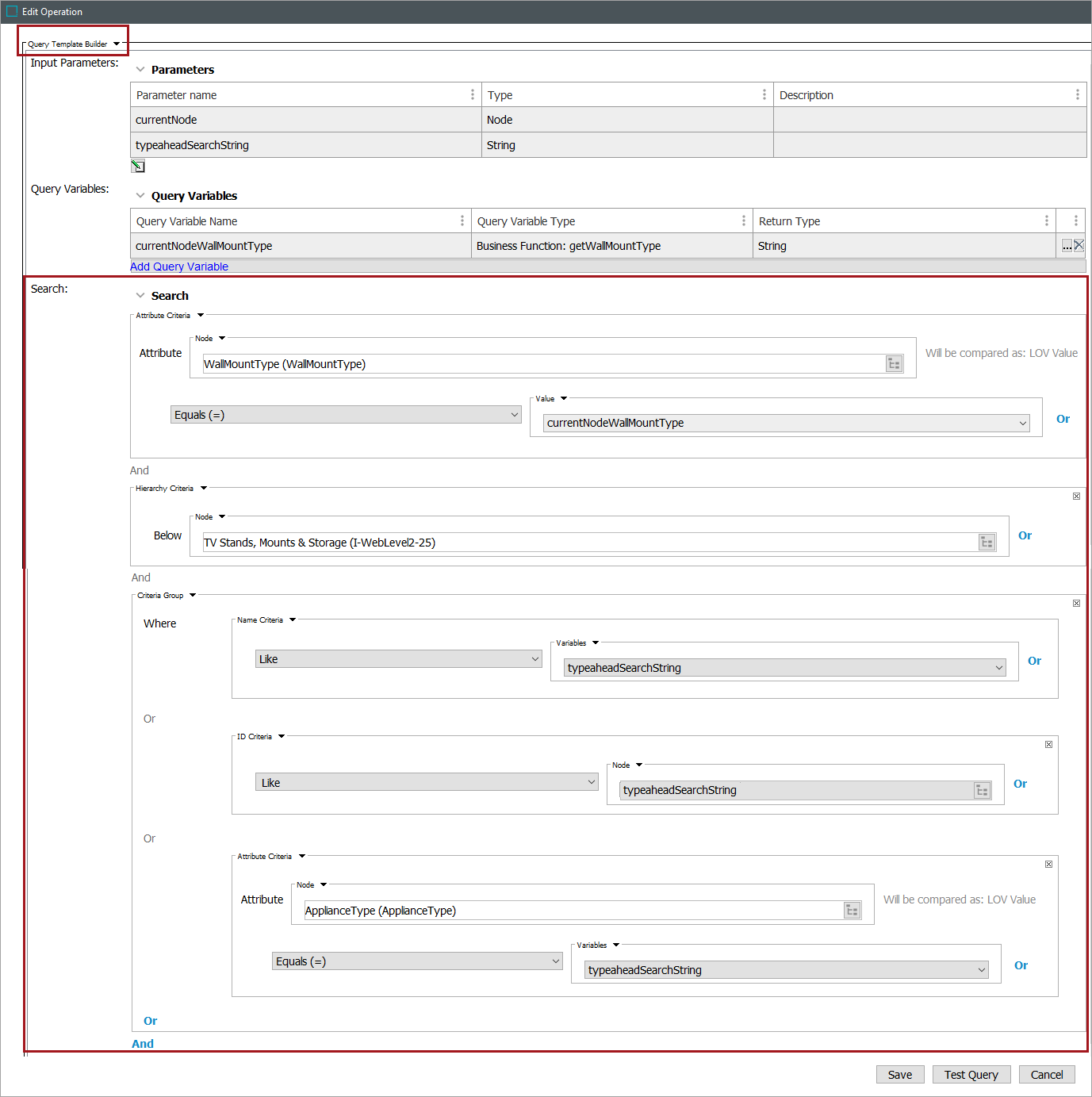The image size is (1092, 1097).
Task: Open the Like operator dropdown in Name Criteria
Action: [398, 659]
